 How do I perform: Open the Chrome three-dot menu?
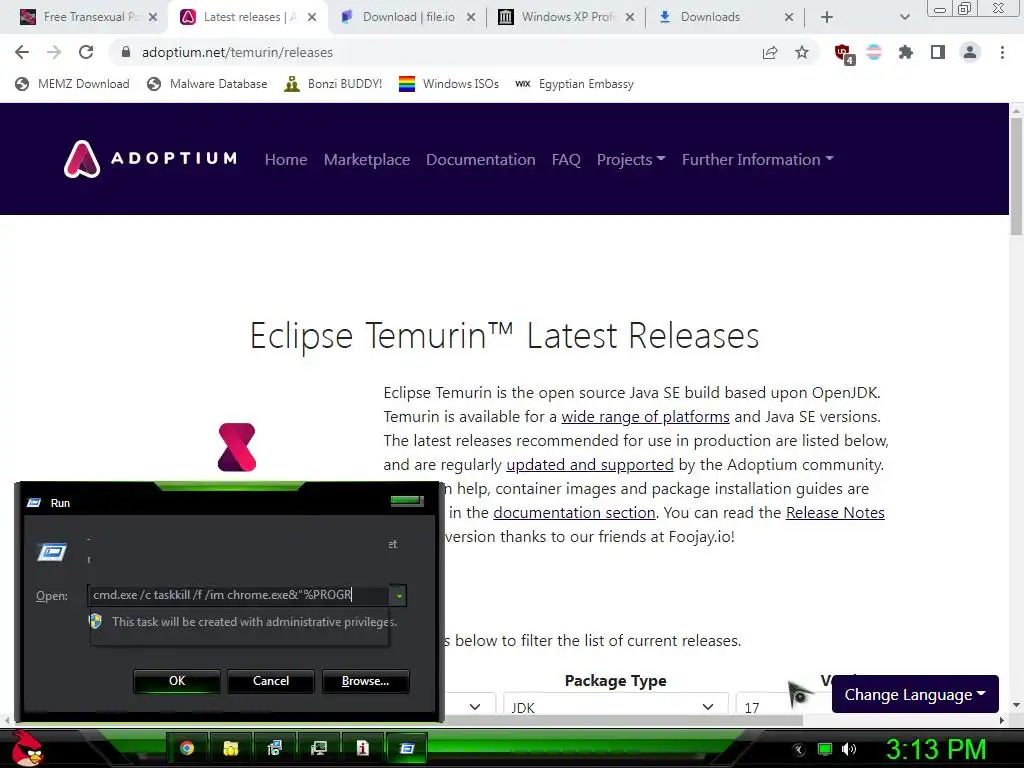pyautogui.click(x=1002, y=52)
